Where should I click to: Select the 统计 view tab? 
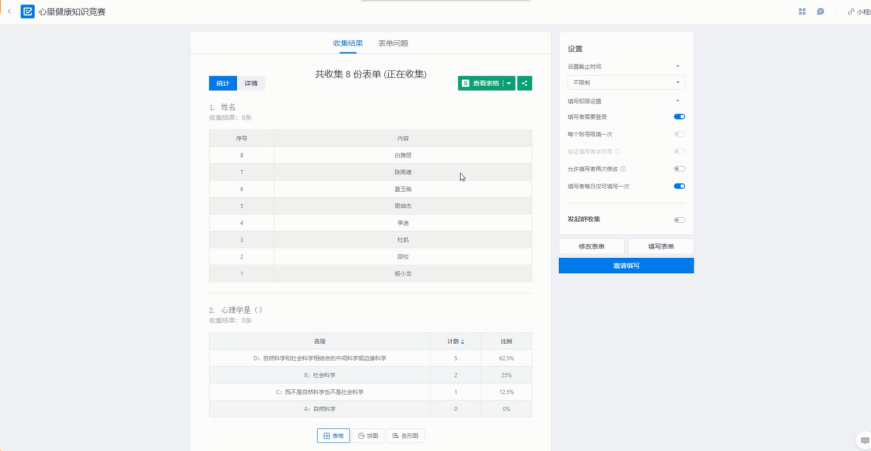coord(223,83)
